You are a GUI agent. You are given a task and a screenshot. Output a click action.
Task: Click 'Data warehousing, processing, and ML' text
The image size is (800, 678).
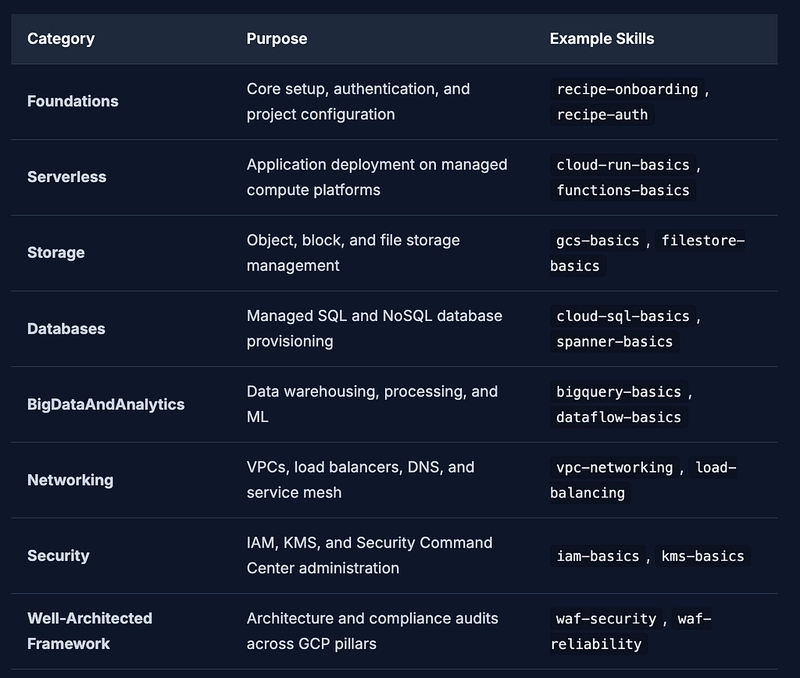tap(372, 404)
